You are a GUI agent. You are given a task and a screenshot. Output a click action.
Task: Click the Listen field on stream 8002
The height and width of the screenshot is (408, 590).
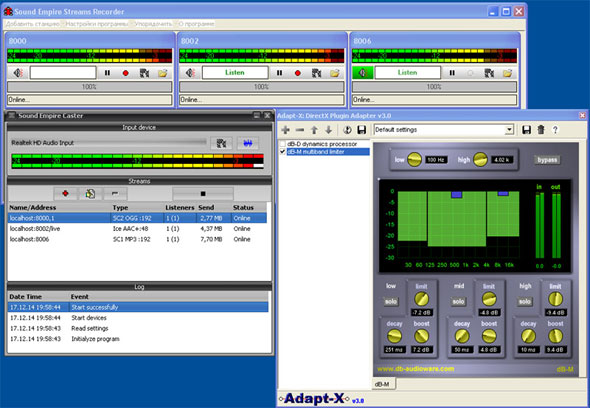coord(235,73)
